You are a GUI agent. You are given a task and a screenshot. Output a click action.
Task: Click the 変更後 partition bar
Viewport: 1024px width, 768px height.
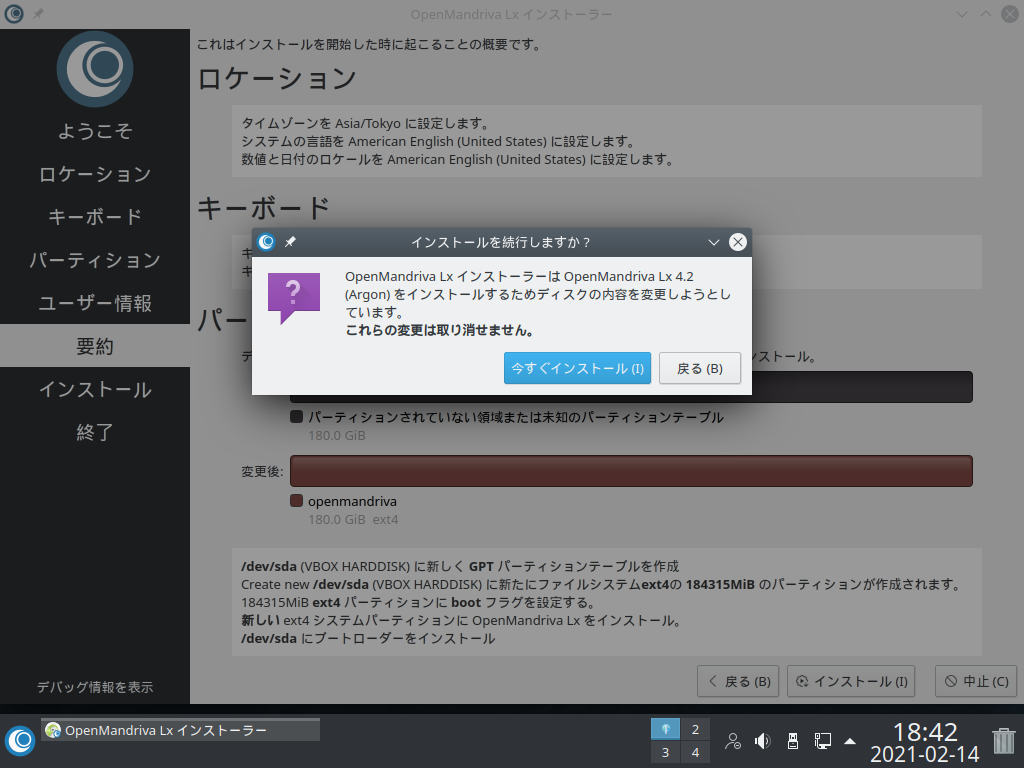coord(631,471)
